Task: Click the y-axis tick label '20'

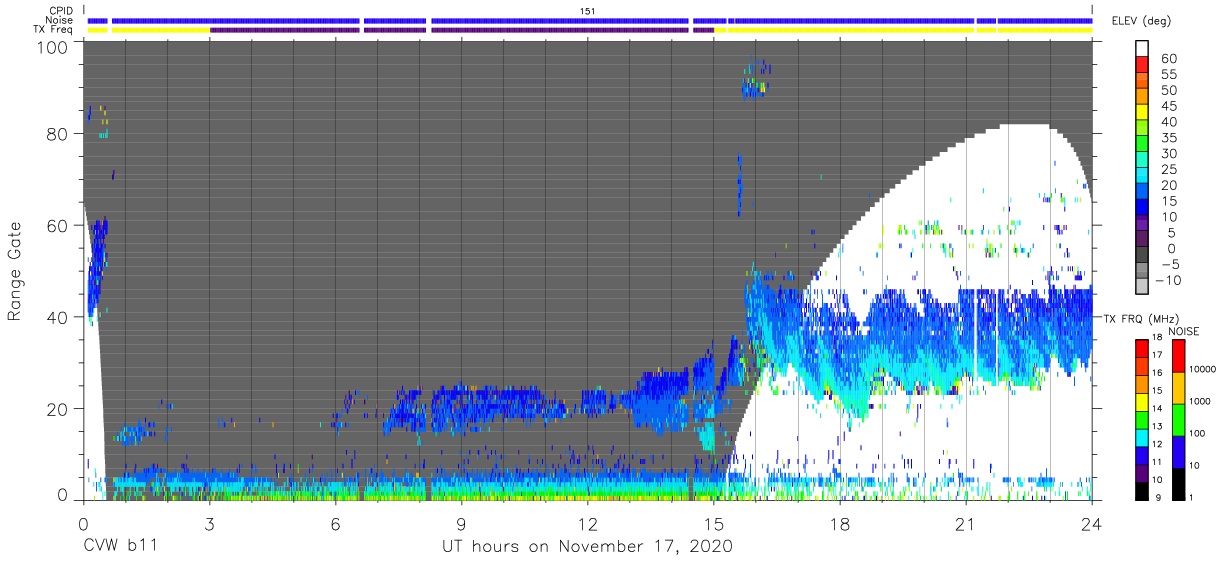Action: pos(58,408)
